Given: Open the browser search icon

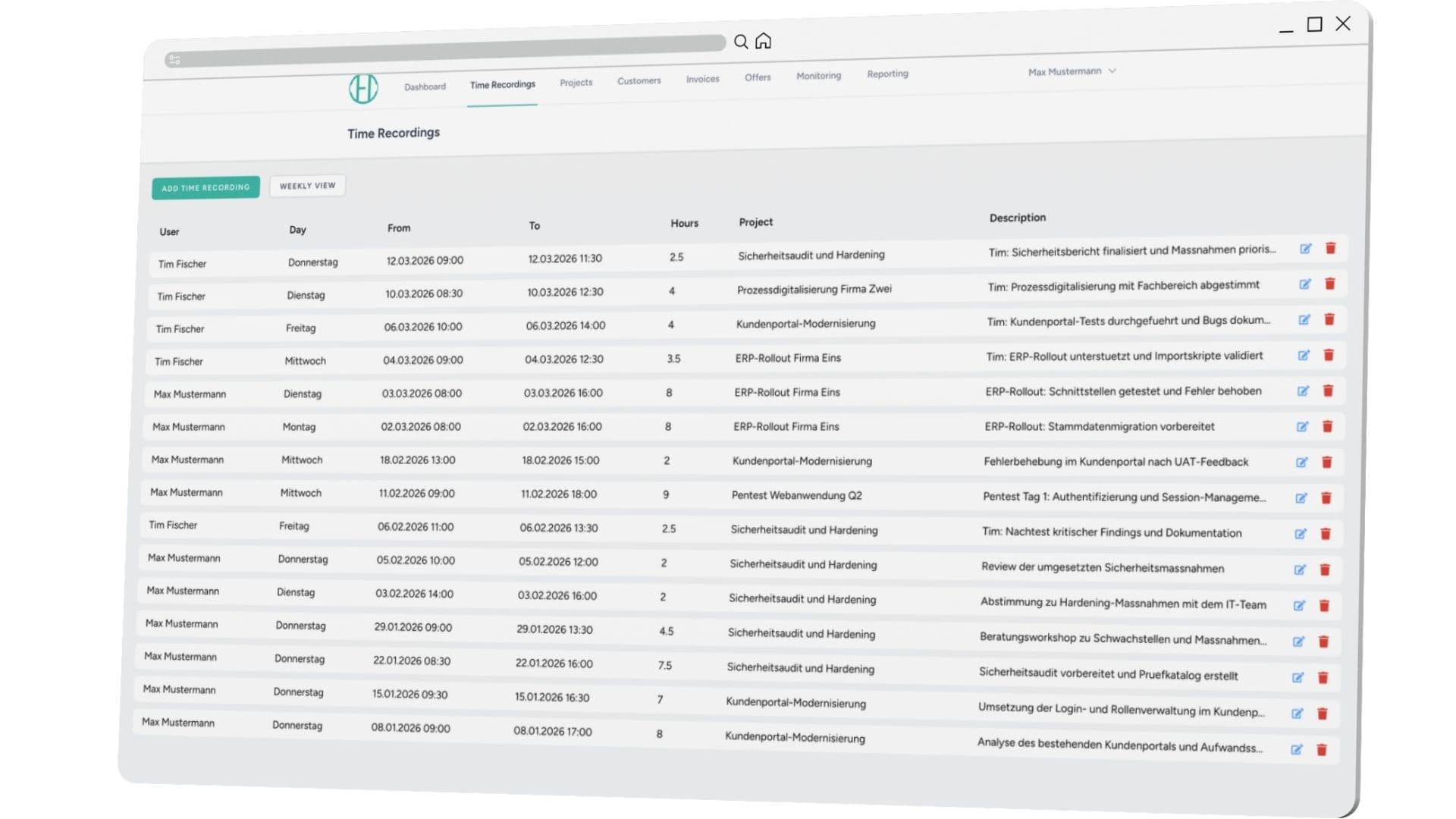Looking at the screenshot, I should [x=742, y=42].
